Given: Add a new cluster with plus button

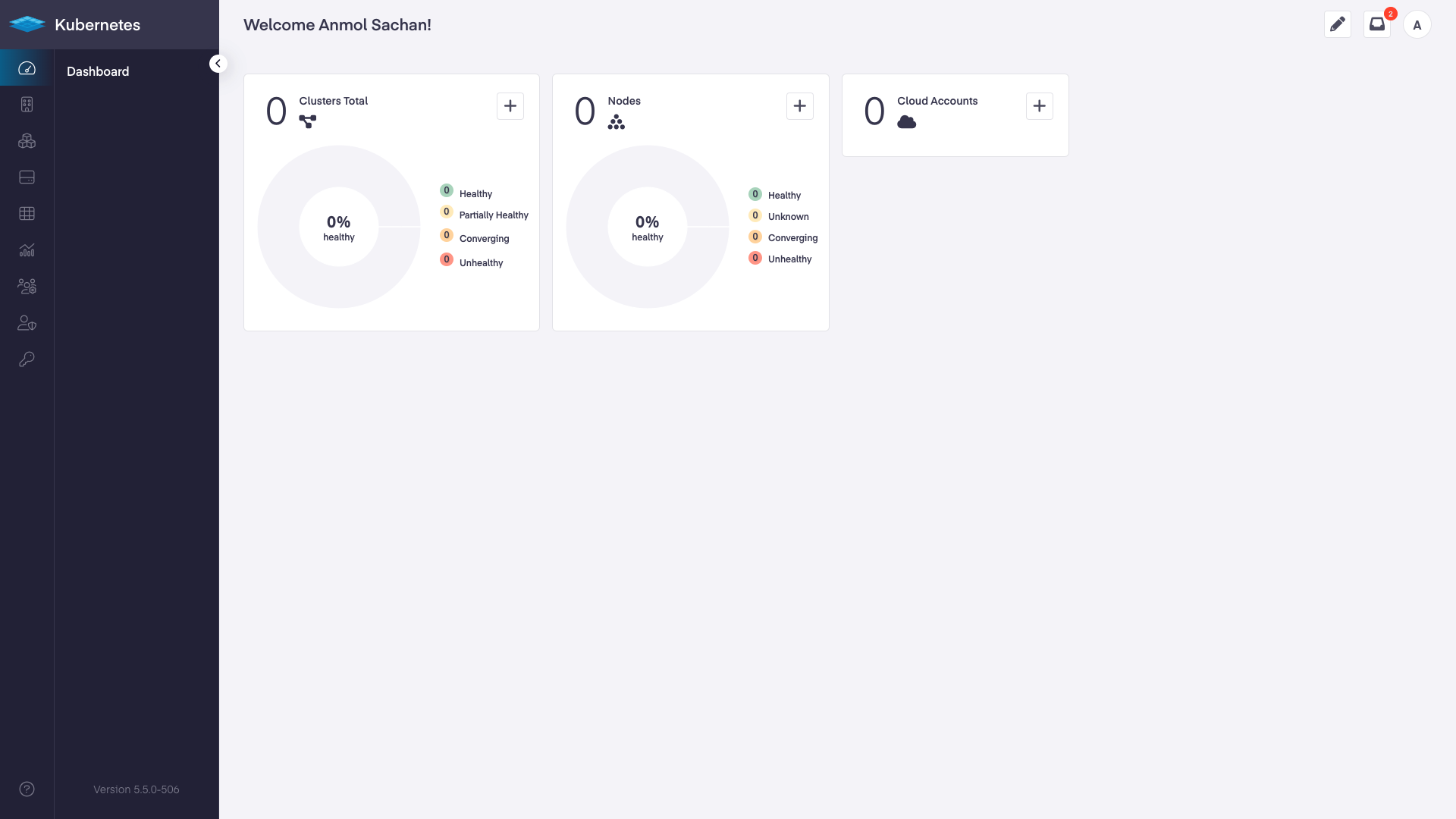Looking at the screenshot, I should (510, 106).
